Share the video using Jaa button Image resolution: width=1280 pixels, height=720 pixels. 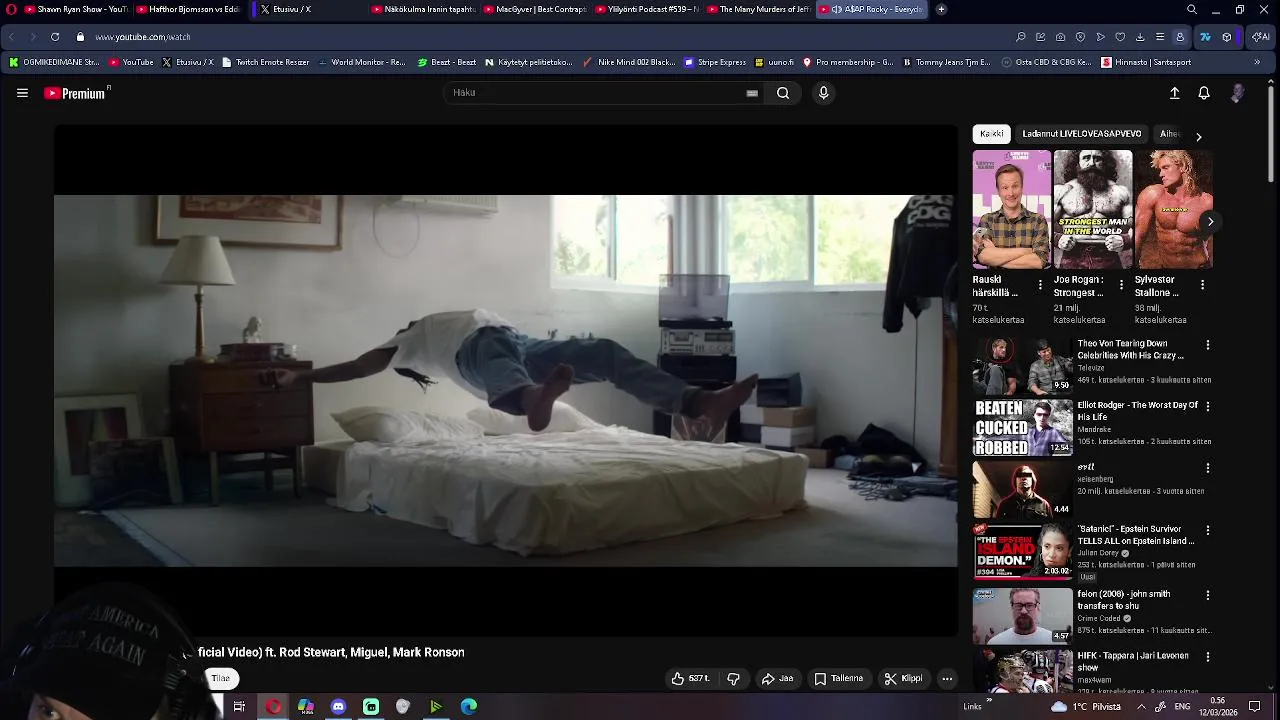[x=777, y=679]
